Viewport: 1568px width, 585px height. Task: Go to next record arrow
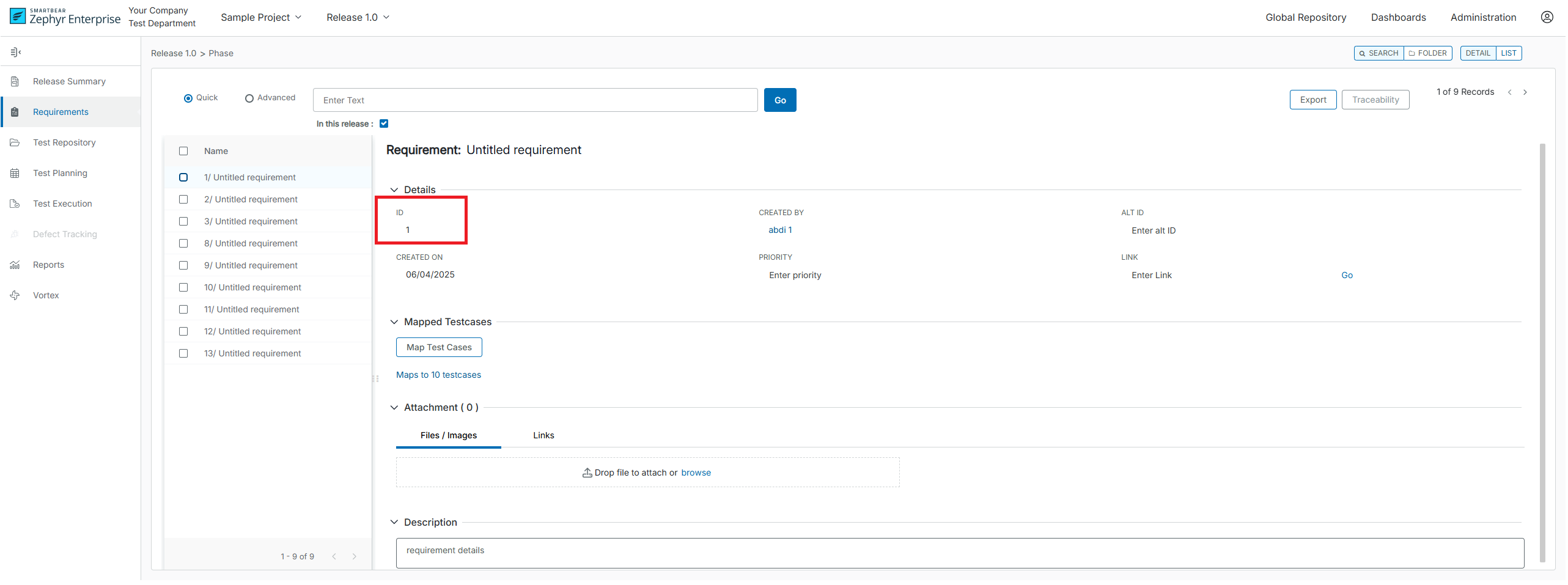tap(1525, 92)
